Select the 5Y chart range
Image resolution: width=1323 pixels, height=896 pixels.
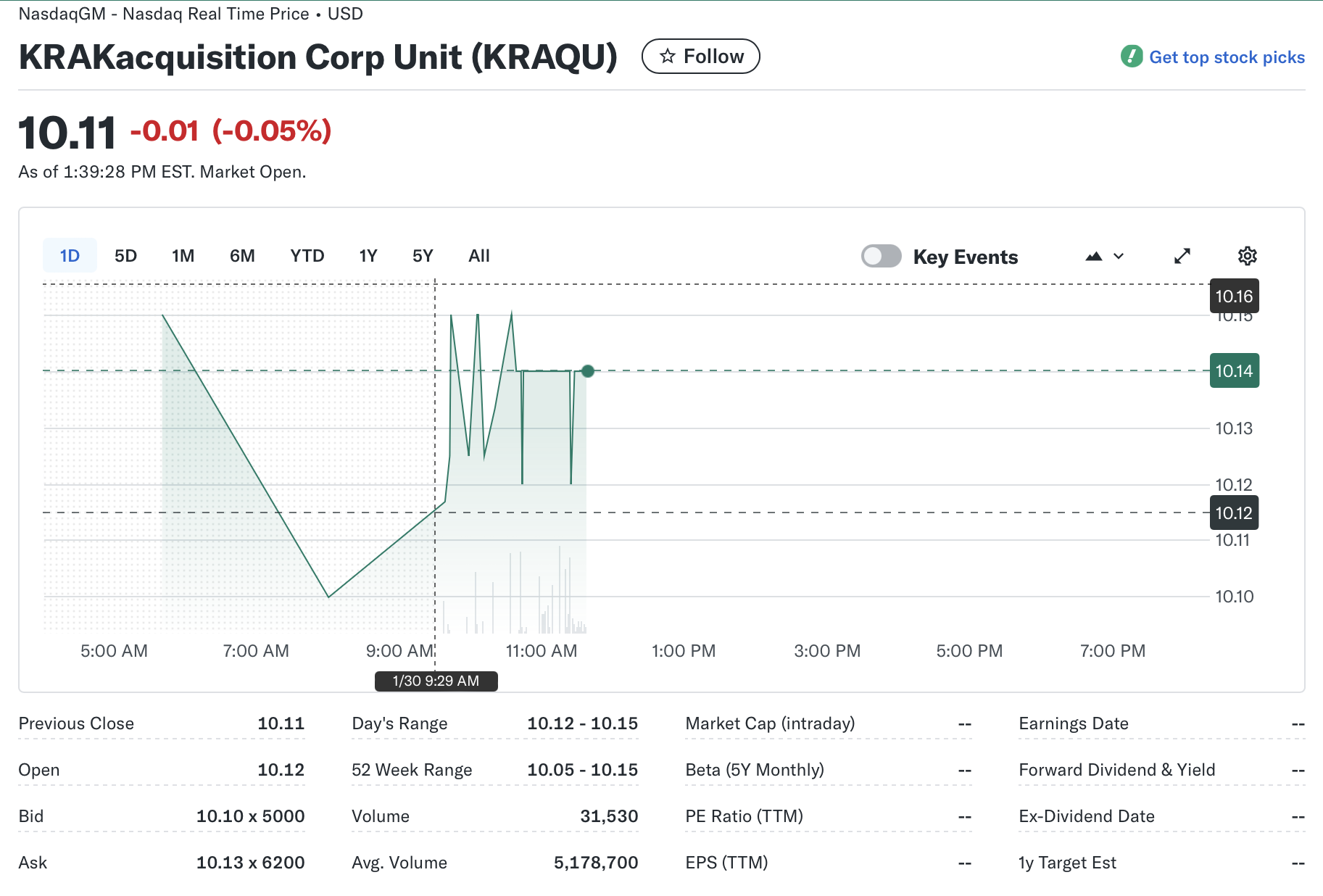click(423, 255)
